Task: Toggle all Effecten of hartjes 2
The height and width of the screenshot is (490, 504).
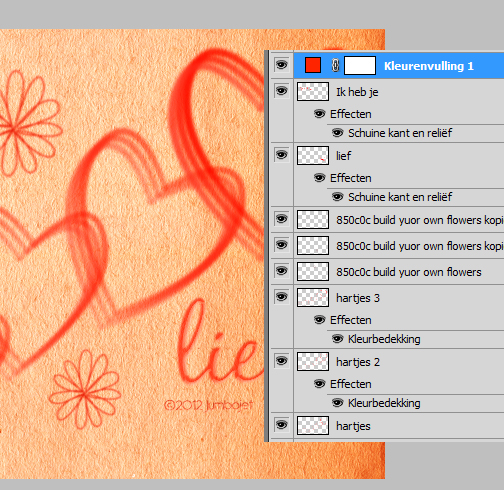Action: click(319, 384)
